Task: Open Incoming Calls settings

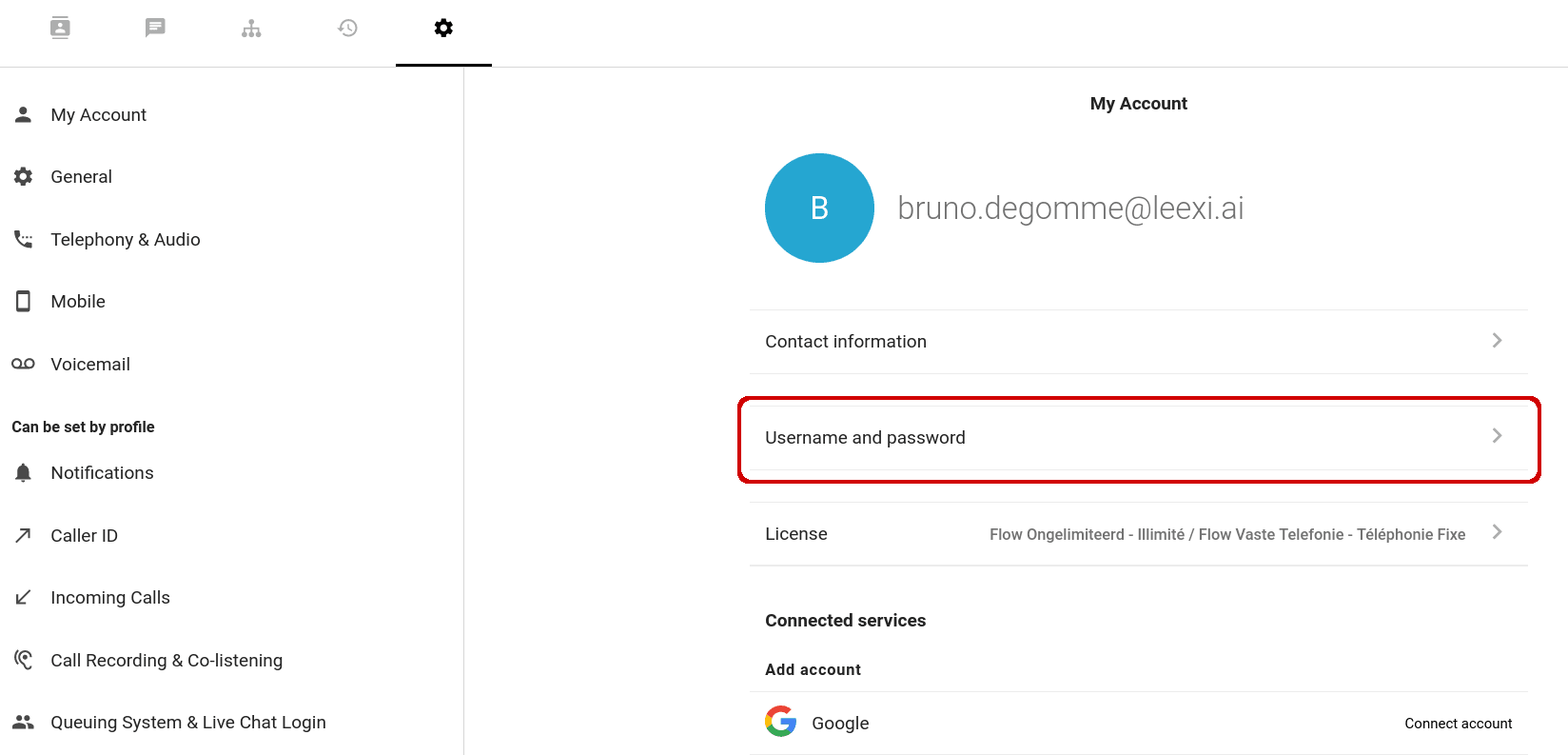Action: pyautogui.click(x=109, y=598)
